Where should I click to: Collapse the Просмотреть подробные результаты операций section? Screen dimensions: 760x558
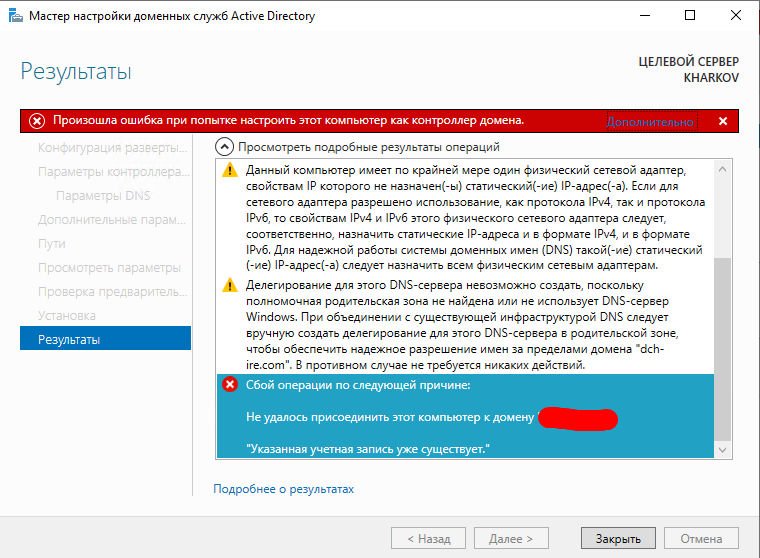(x=224, y=147)
